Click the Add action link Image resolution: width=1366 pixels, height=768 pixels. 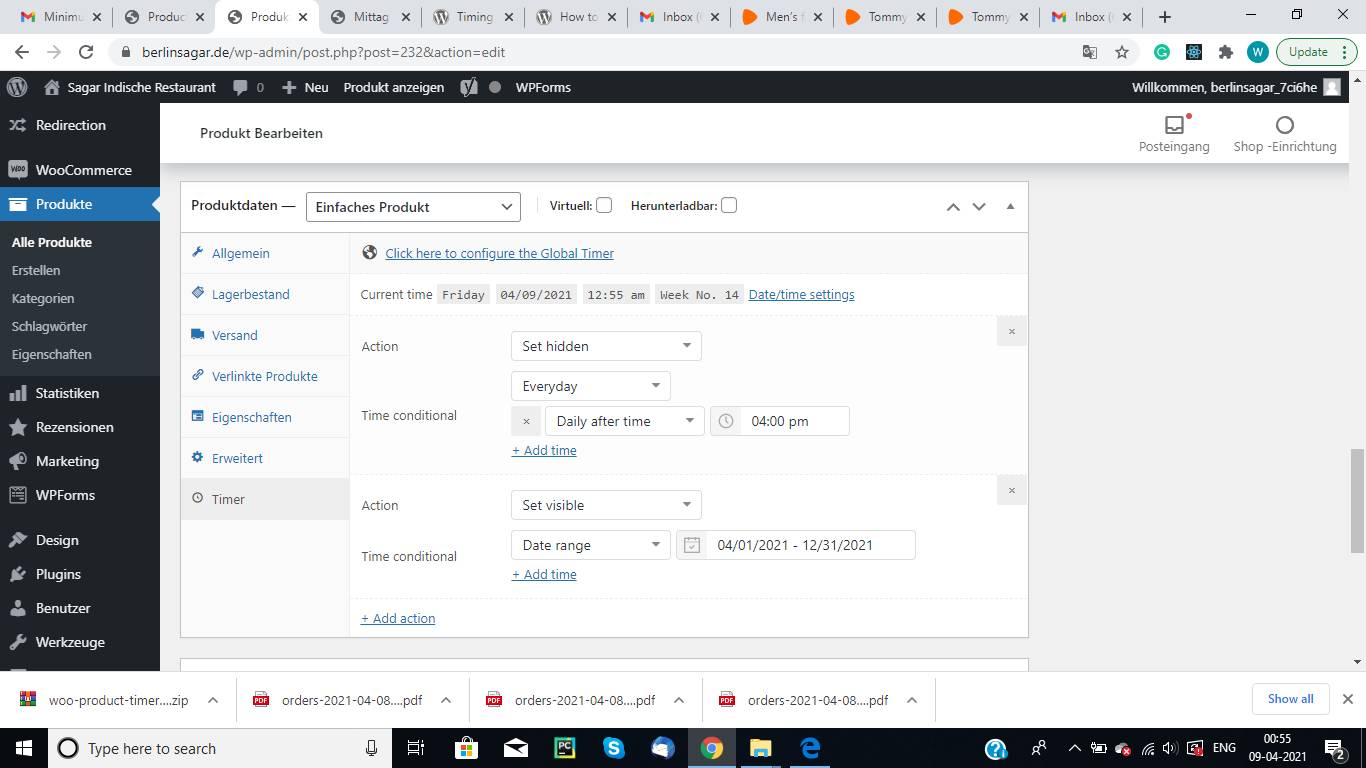[398, 618]
